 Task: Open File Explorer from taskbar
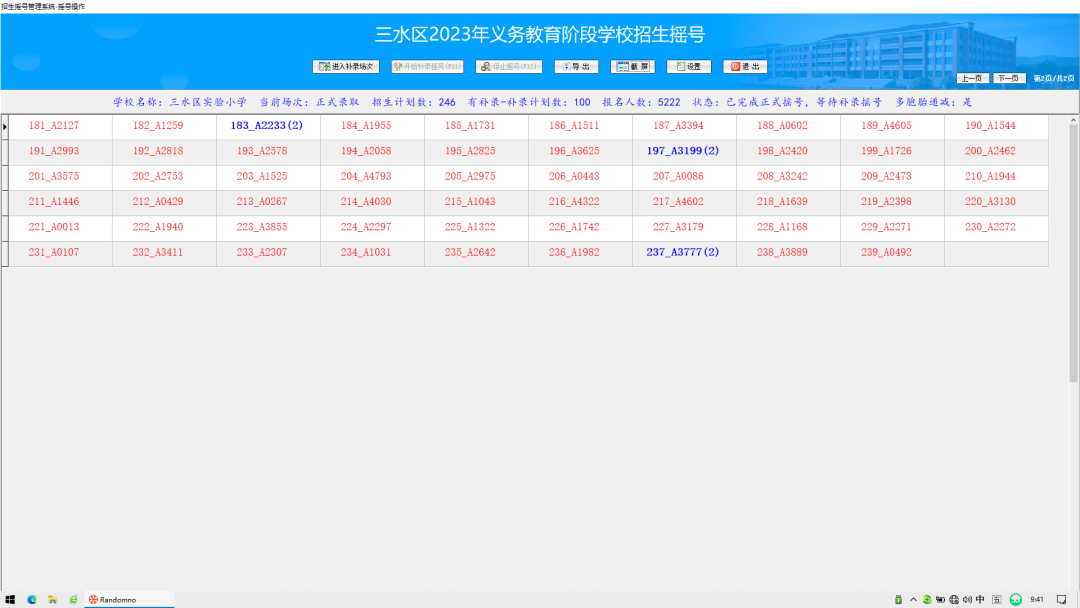[52, 600]
